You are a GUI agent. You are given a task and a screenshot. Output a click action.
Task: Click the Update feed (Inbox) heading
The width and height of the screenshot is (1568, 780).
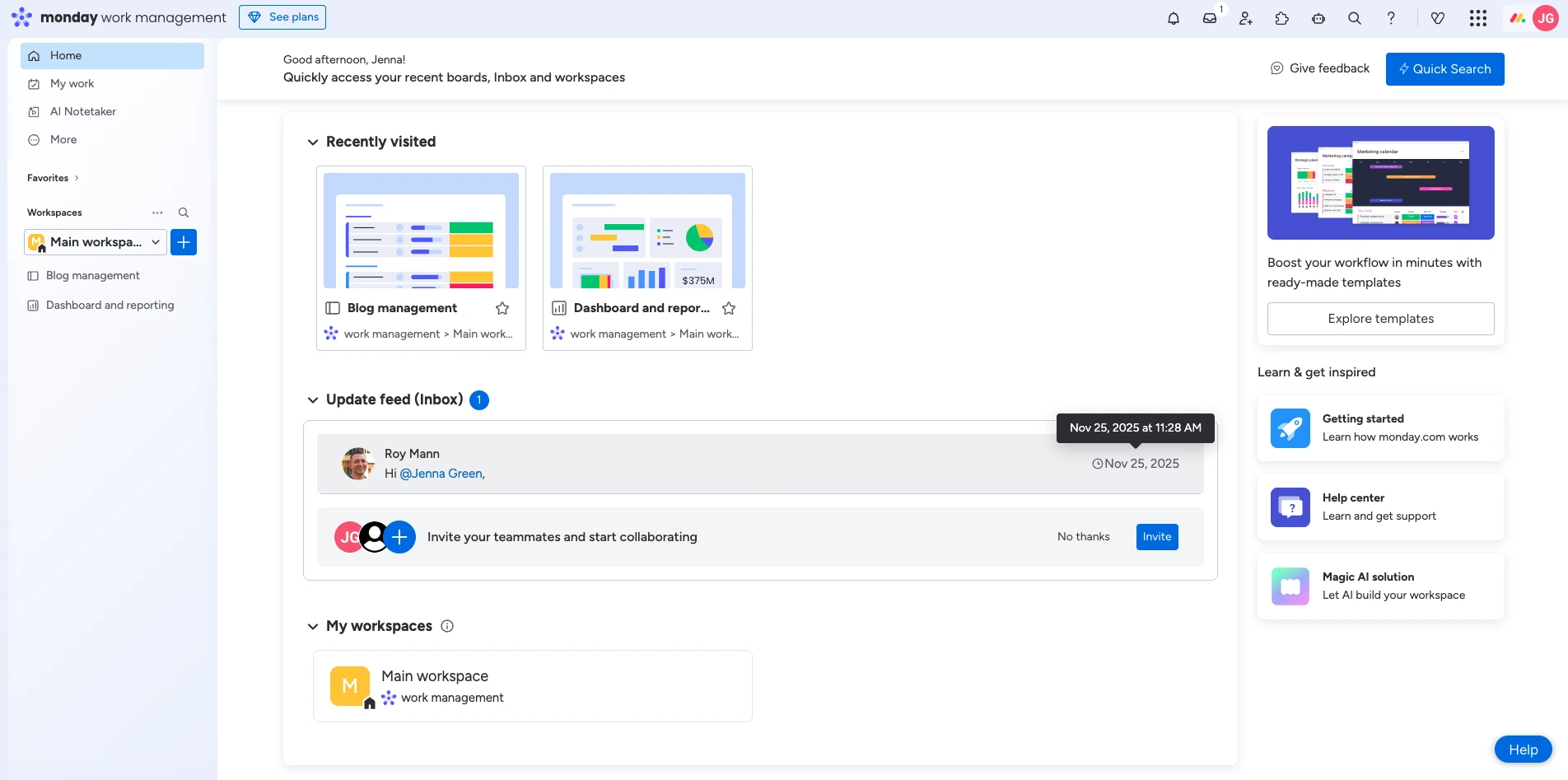coord(394,399)
